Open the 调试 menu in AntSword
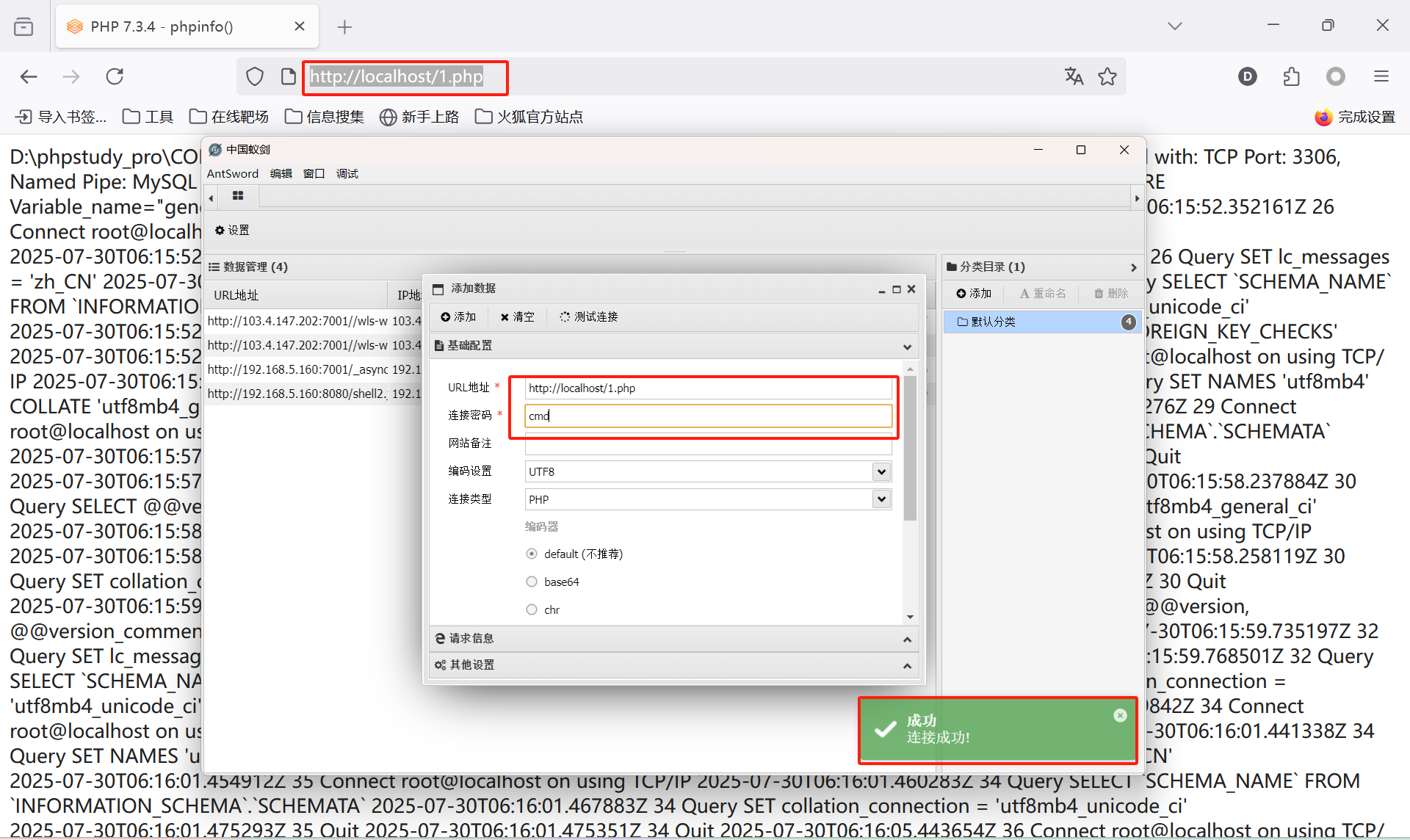This screenshot has width=1410, height=840. (347, 174)
